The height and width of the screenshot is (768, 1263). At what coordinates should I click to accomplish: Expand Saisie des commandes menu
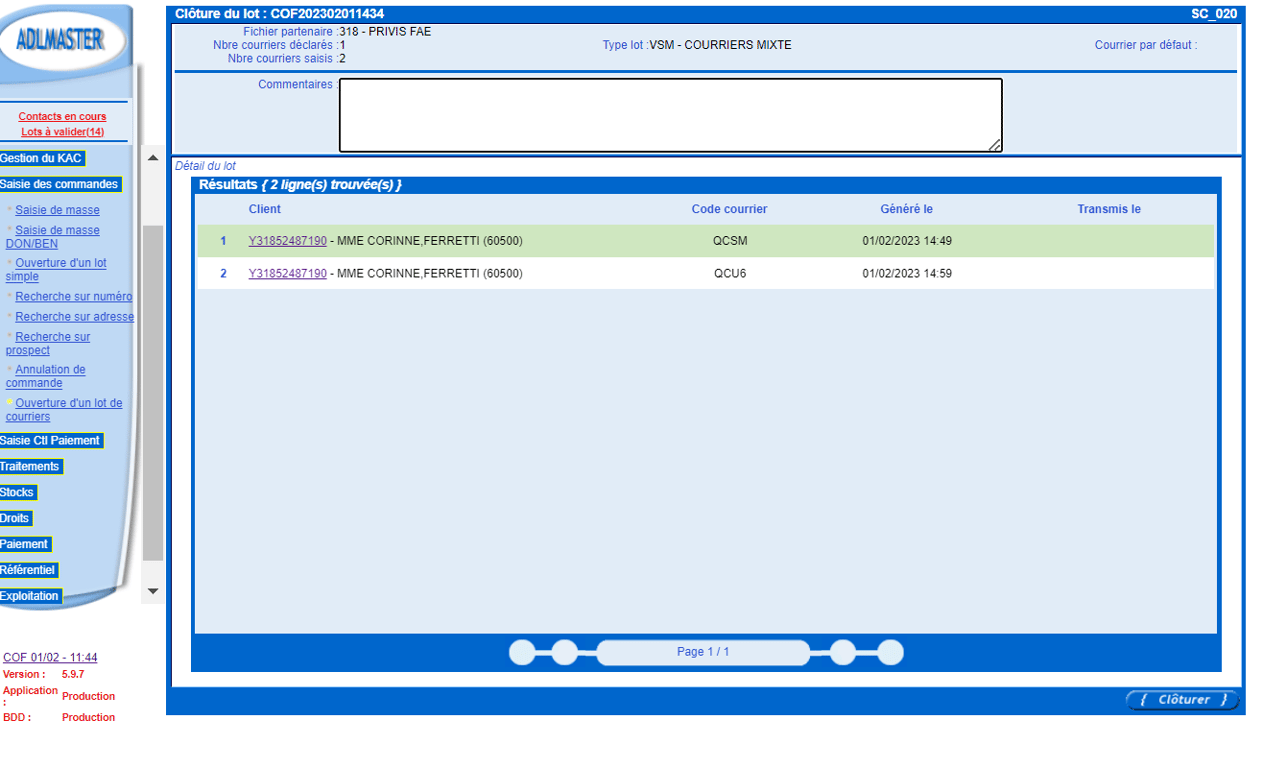(60, 184)
